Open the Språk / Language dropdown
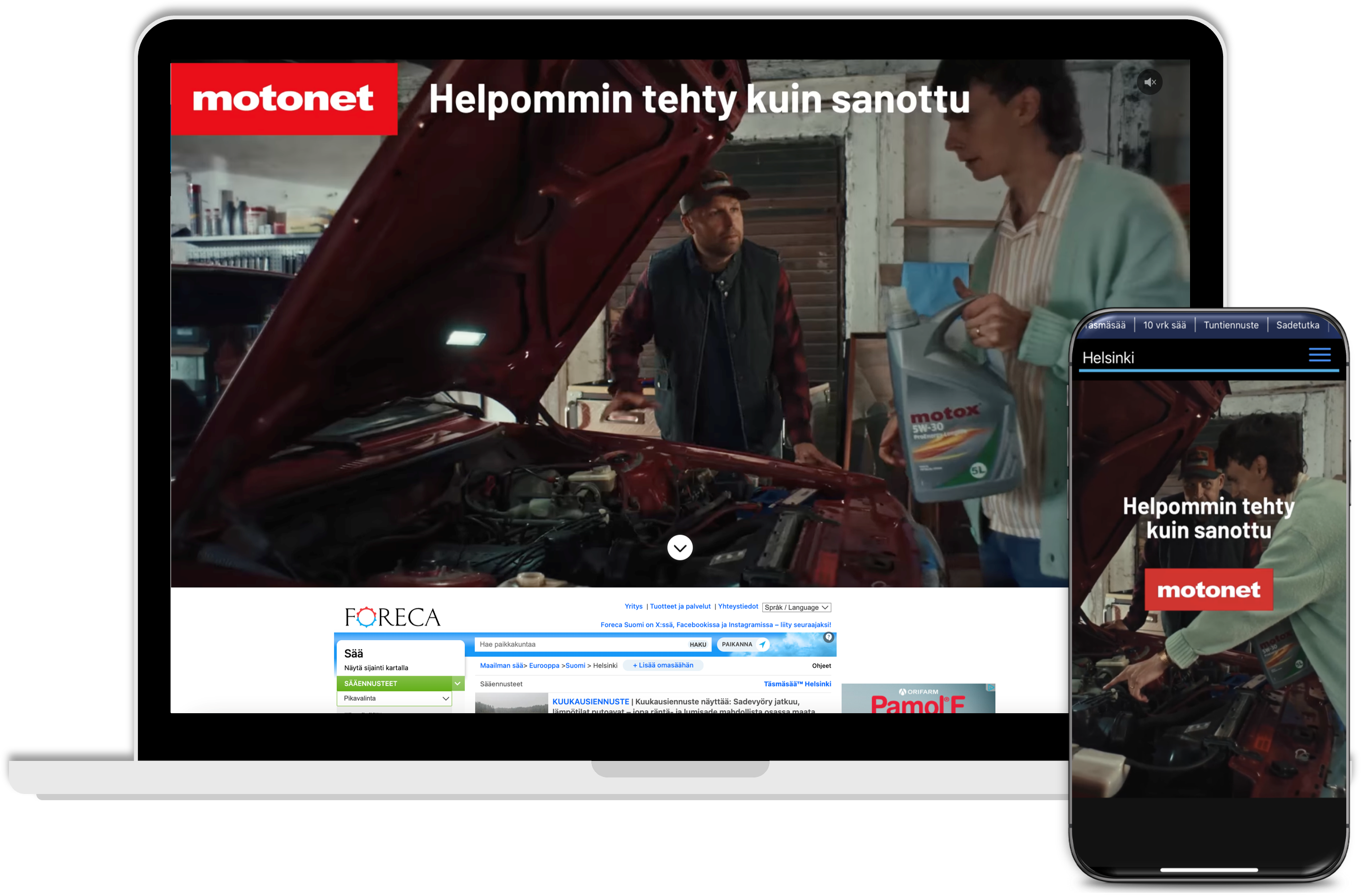The image size is (1361, 896). (x=796, y=607)
